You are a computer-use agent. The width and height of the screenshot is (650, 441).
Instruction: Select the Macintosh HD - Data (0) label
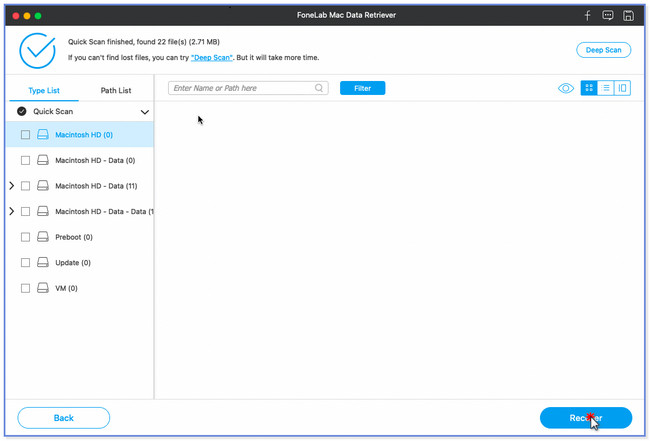click(x=95, y=160)
